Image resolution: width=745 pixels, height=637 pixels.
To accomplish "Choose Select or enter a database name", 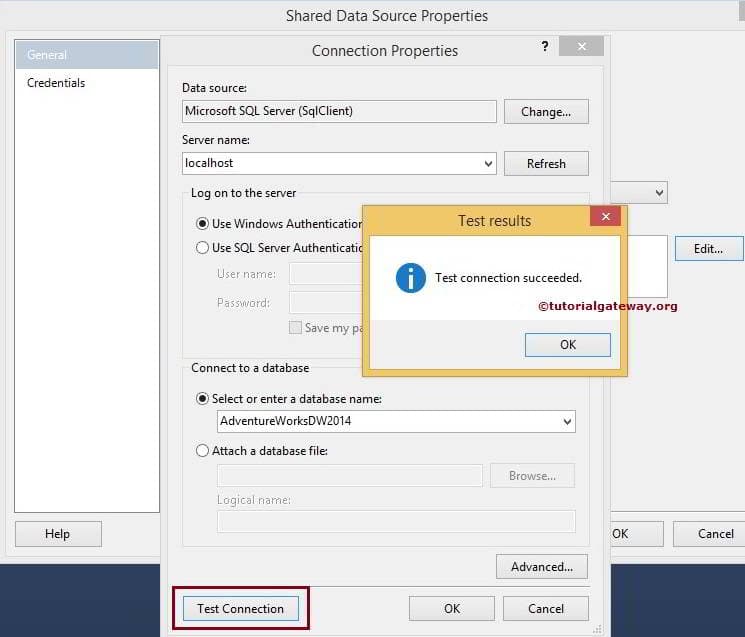I will pos(202,399).
